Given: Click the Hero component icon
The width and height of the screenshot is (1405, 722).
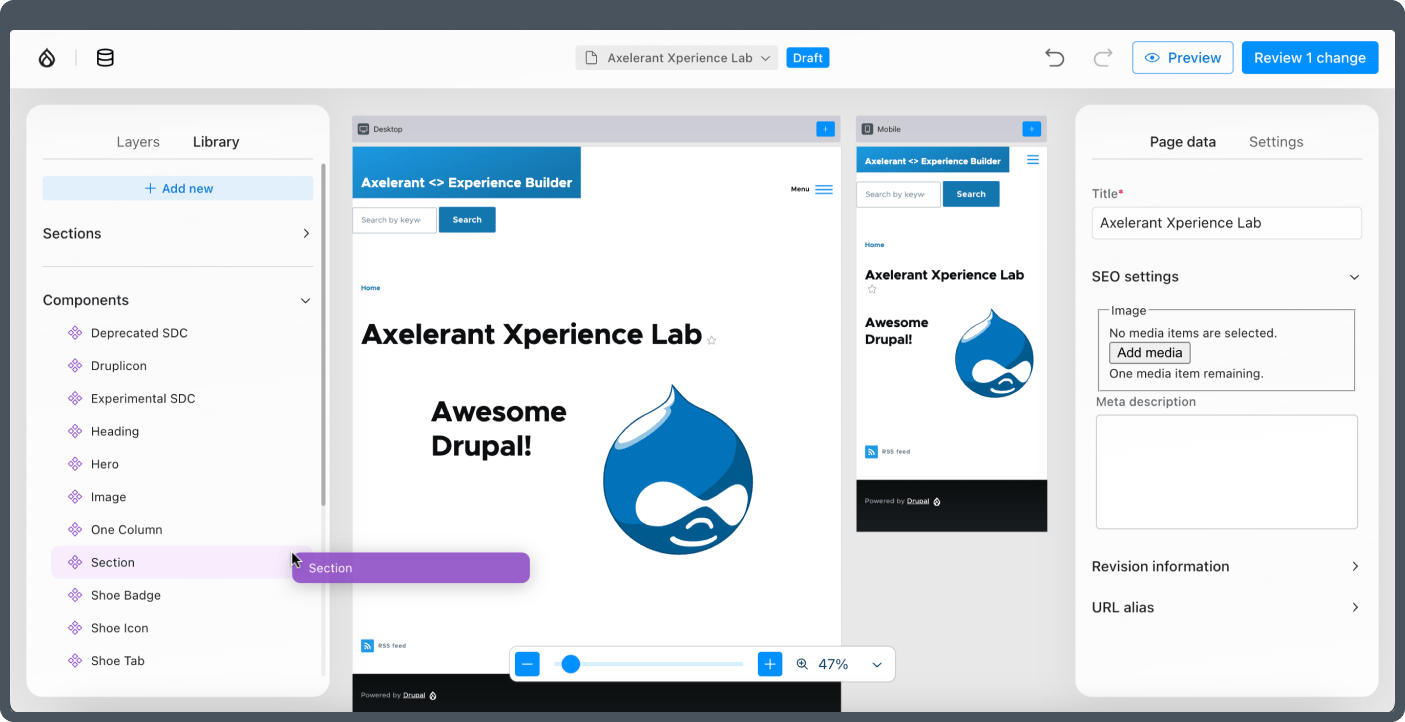Looking at the screenshot, I should tap(74, 464).
